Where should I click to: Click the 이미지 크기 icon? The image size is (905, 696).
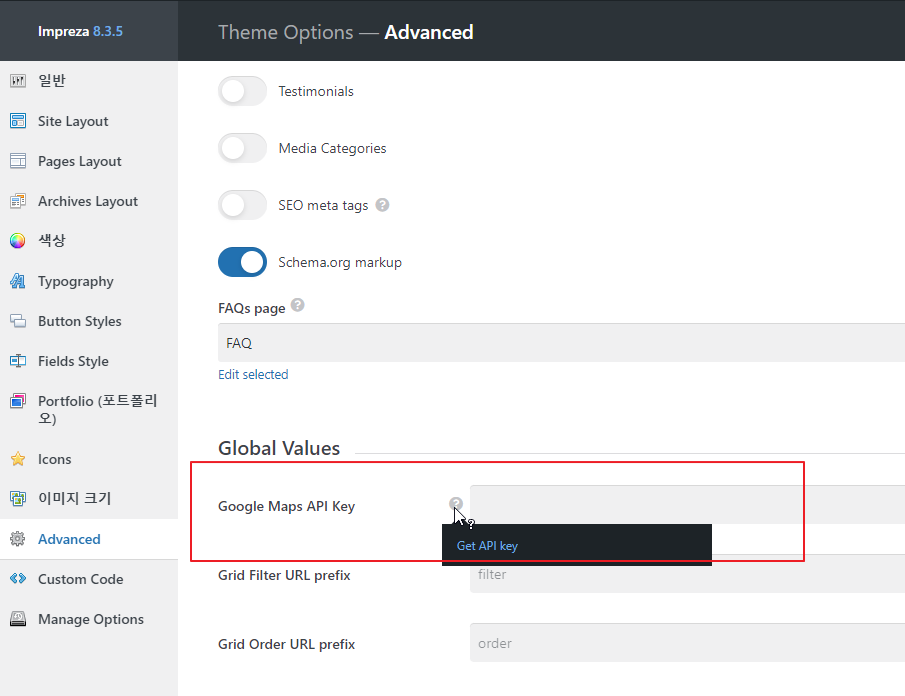pos(18,499)
